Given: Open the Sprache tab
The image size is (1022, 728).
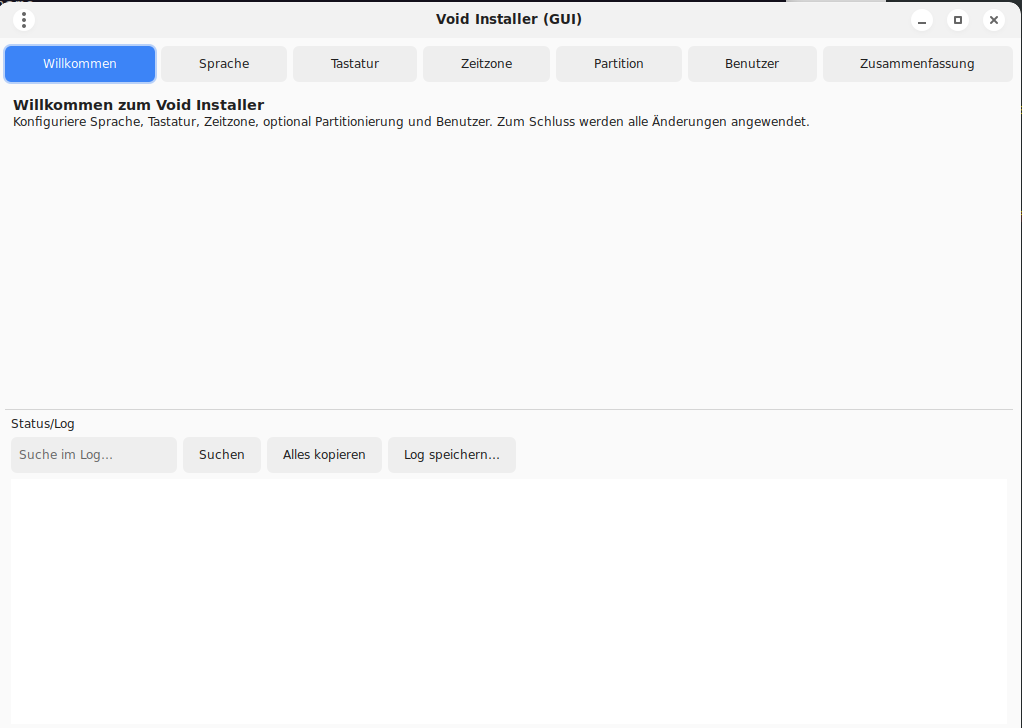Looking at the screenshot, I should (x=224, y=64).
